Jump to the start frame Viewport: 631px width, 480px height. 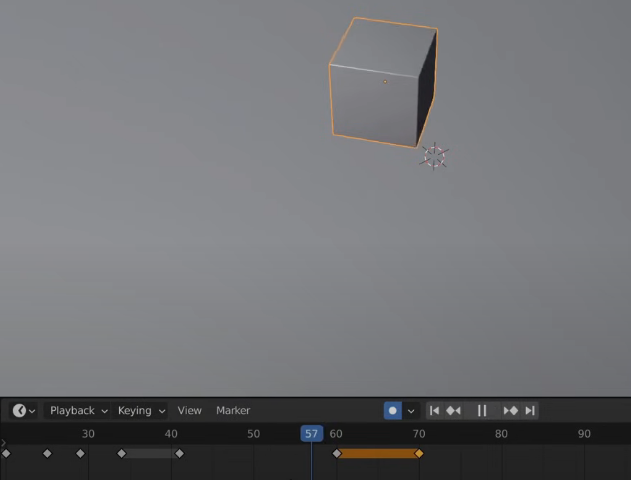pyautogui.click(x=435, y=410)
